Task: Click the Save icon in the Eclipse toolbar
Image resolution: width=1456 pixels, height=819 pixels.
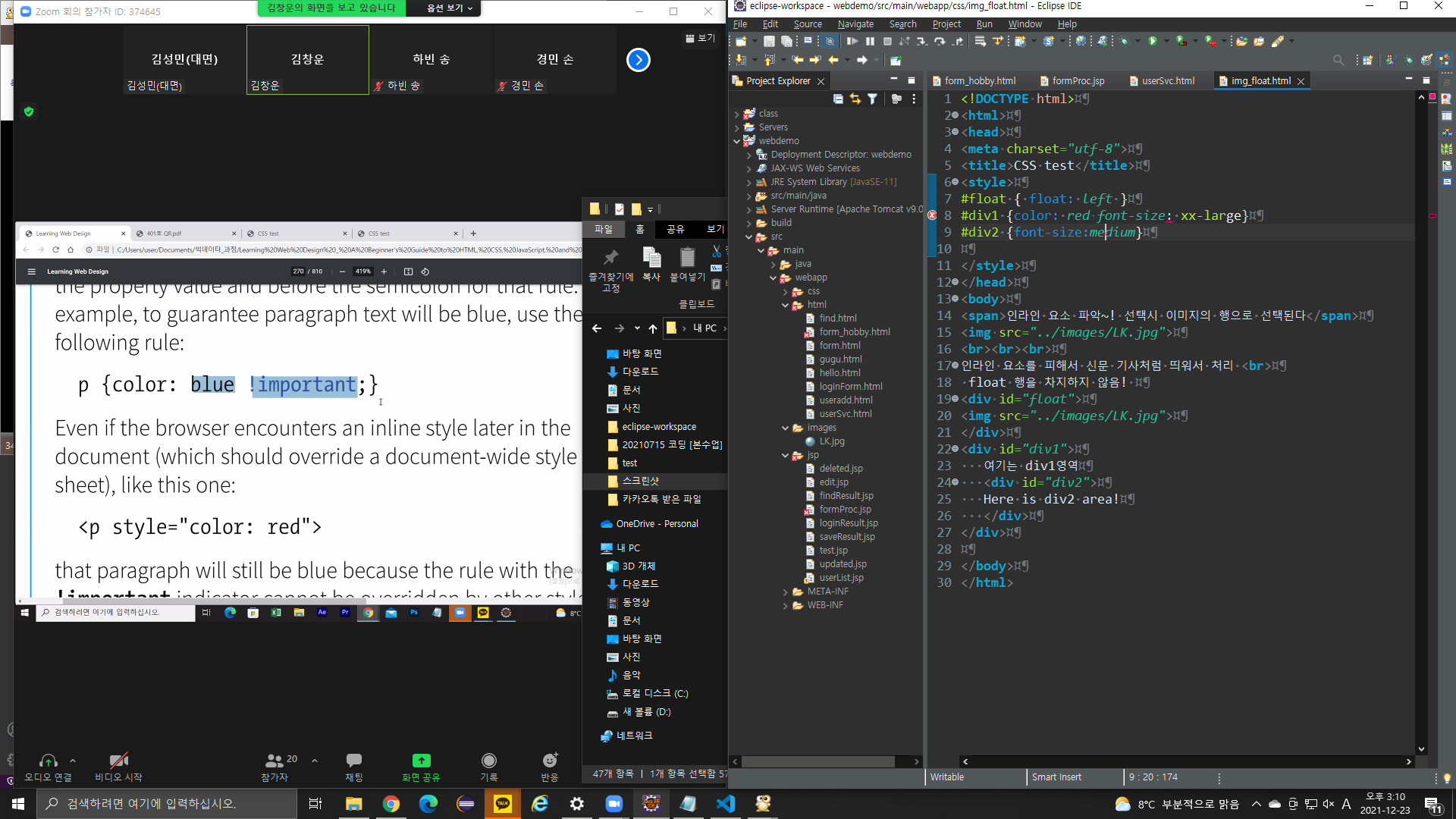Action: click(769, 42)
